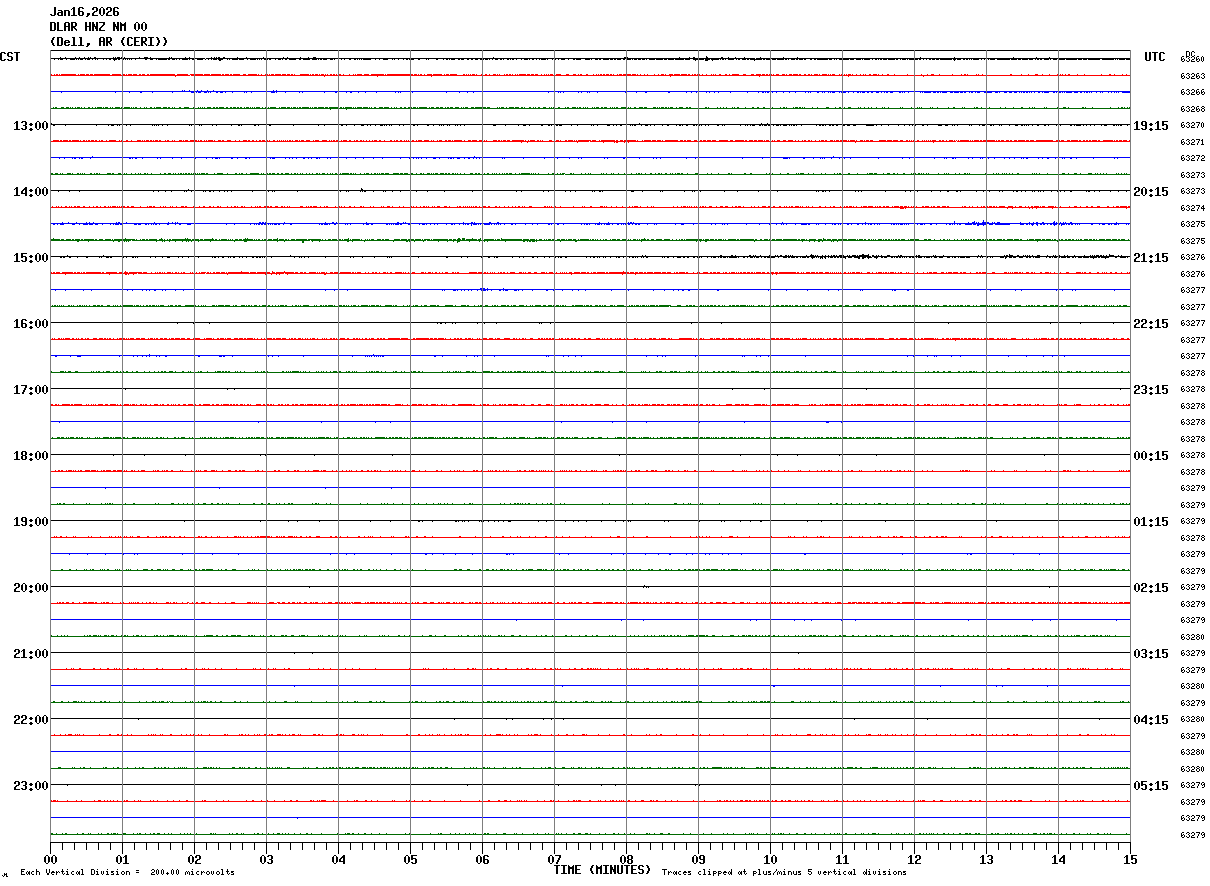Click "Each Vertical Division = 200.00 microvolts" note
The width and height of the screenshot is (1210, 886).
click(127, 872)
